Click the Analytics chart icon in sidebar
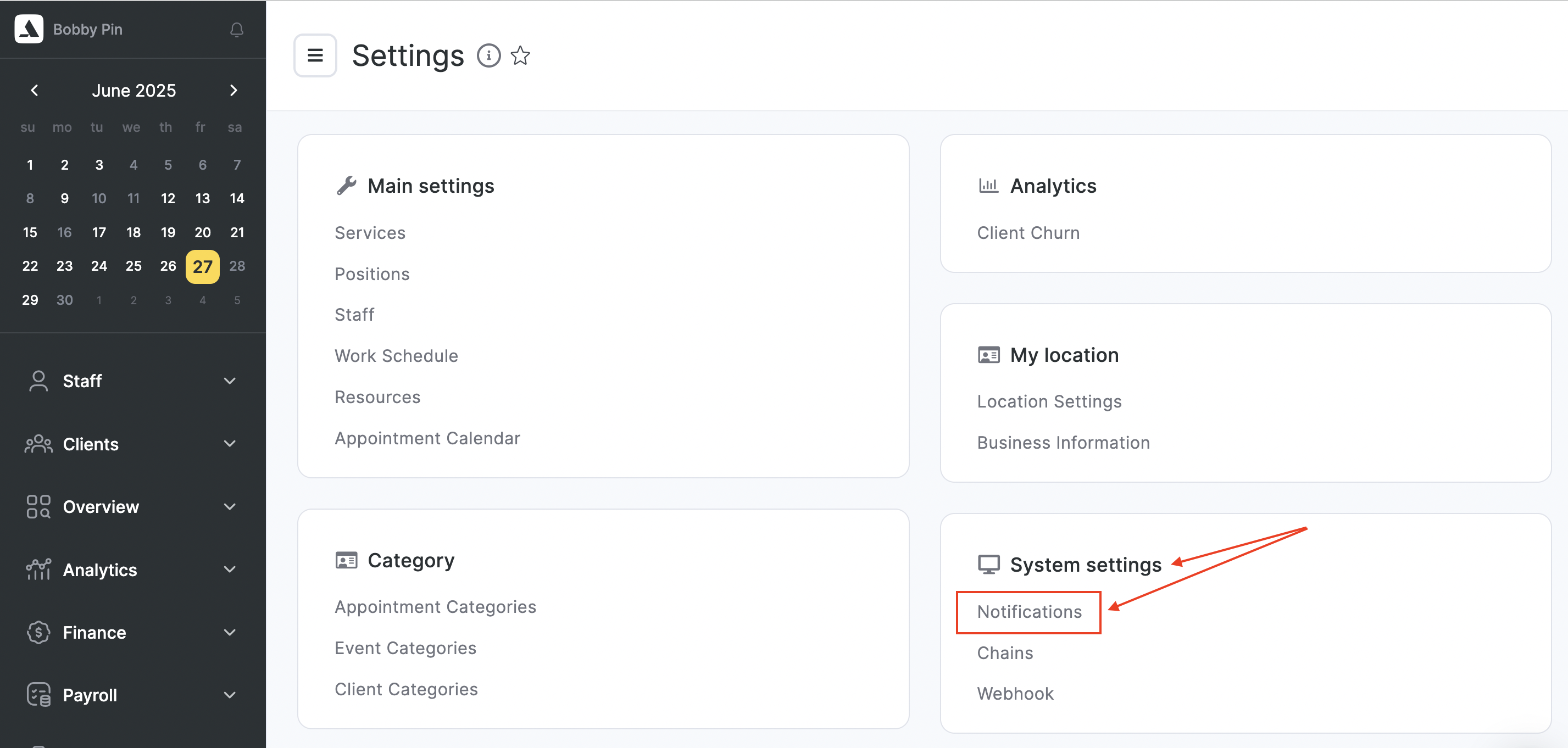 click(x=38, y=570)
